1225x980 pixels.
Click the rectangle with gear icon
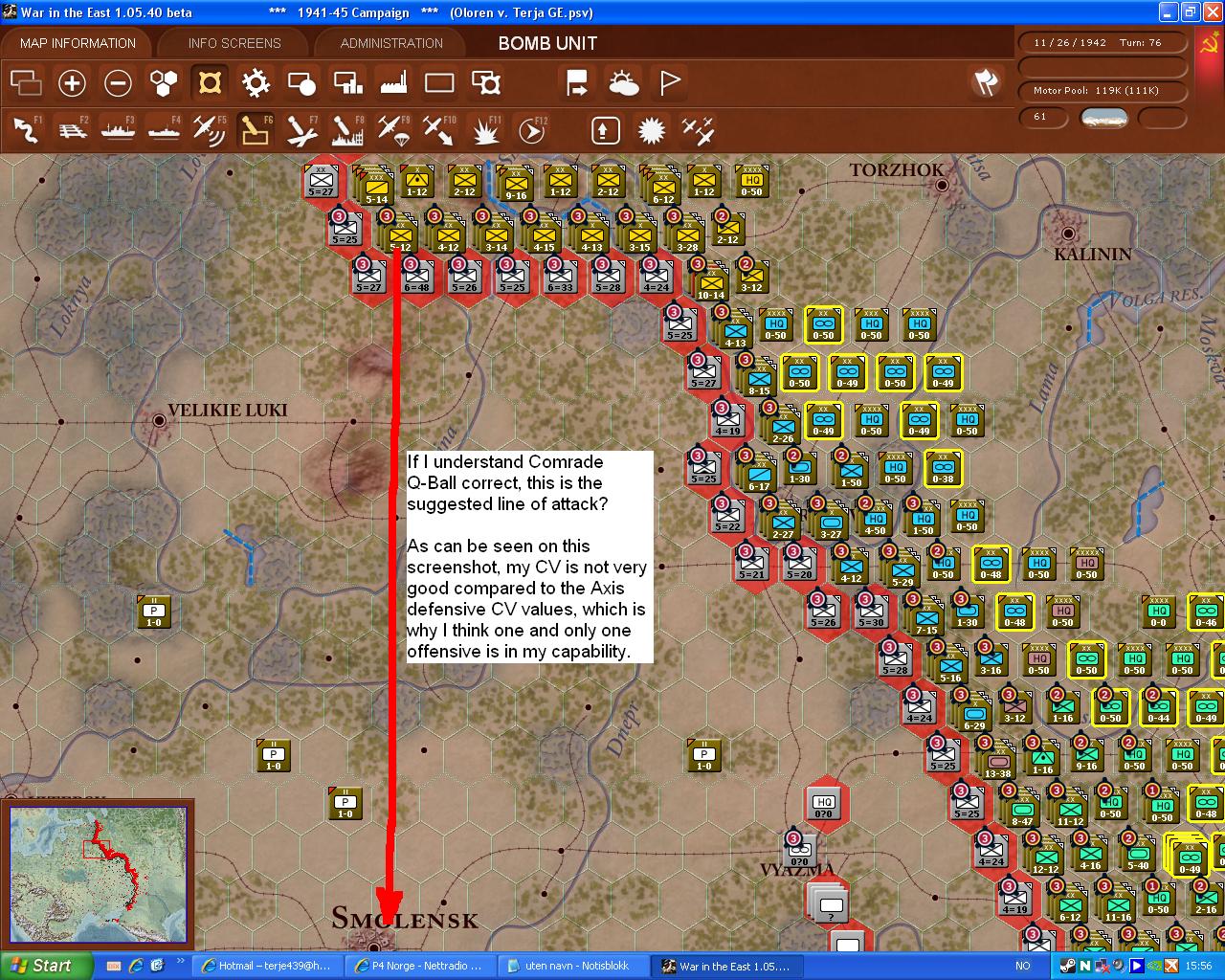486,83
